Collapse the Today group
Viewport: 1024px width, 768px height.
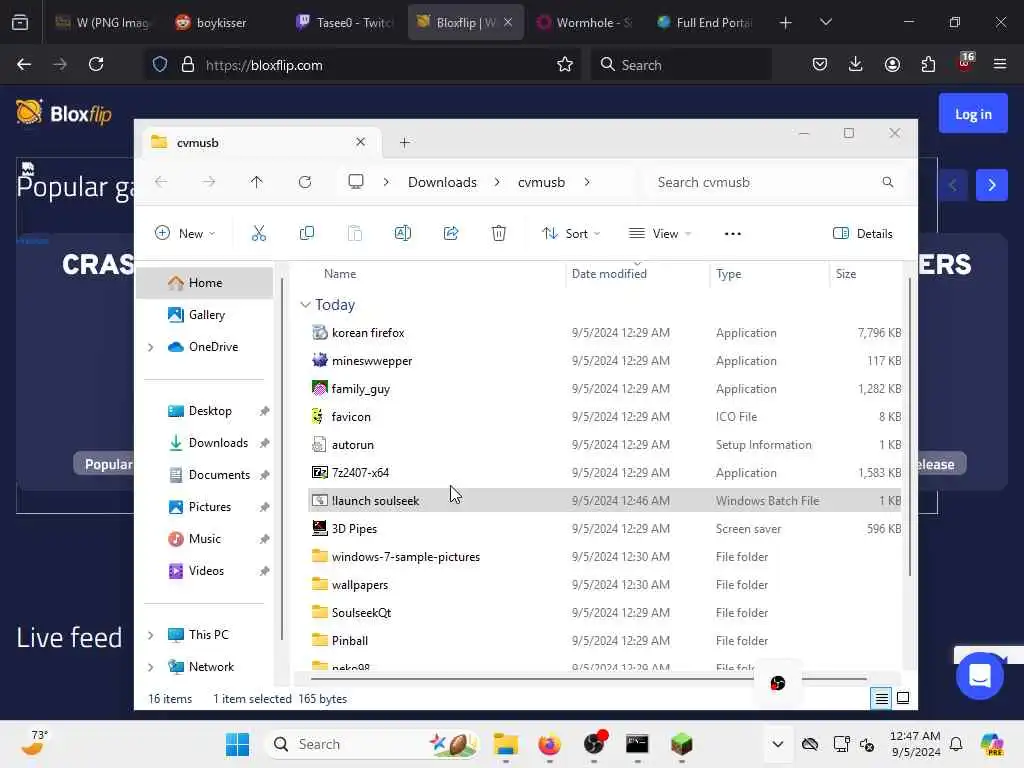point(305,305)
